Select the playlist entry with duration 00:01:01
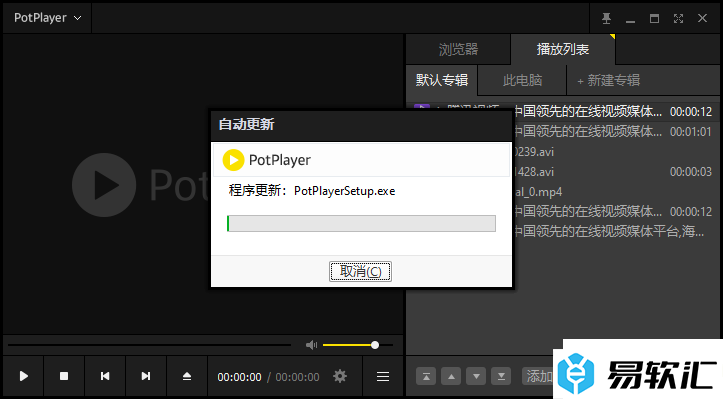Viewport: 723px width, 399px height. click(x=616, y=131)
